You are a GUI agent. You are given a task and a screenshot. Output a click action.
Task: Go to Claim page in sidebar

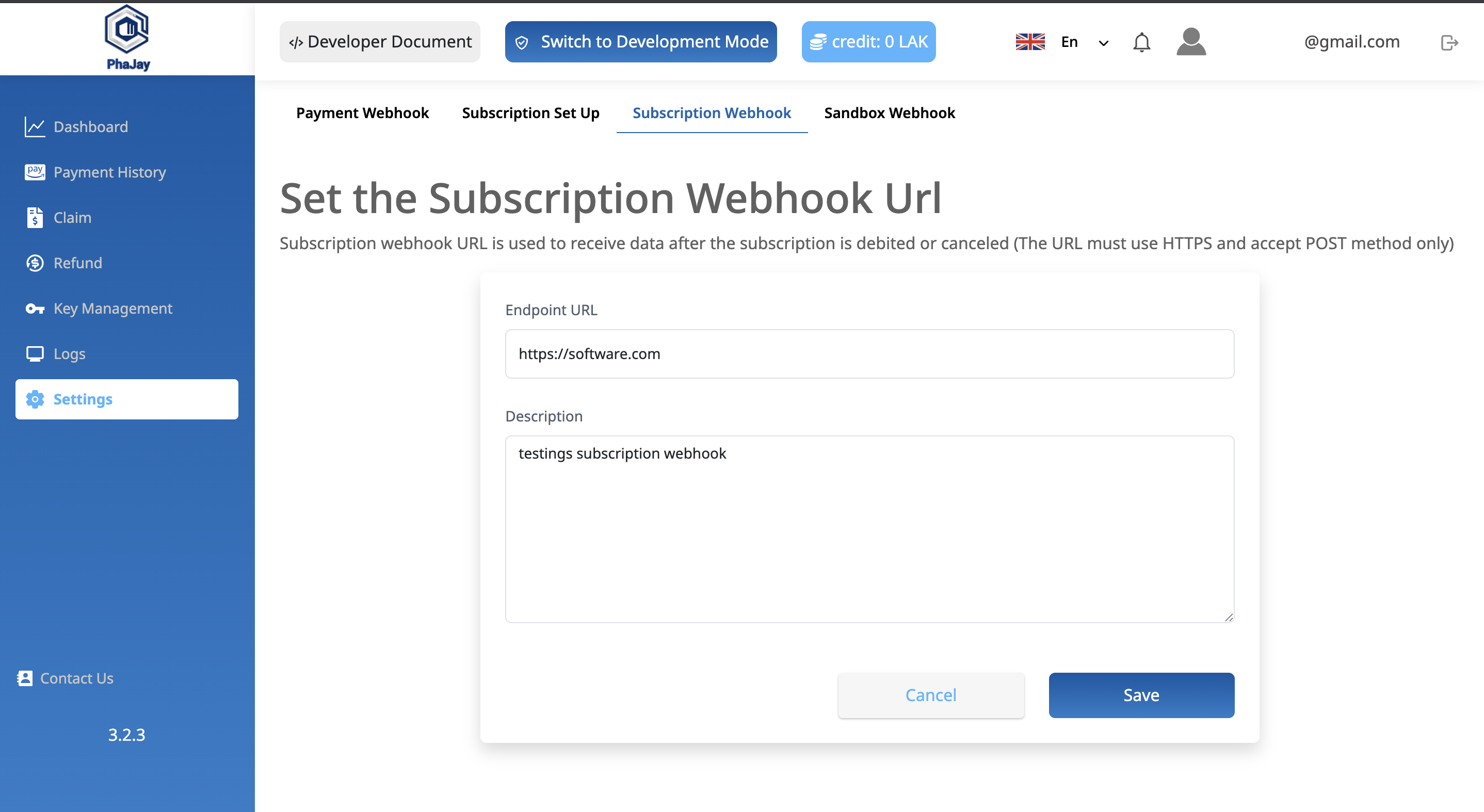pos(72,218)
